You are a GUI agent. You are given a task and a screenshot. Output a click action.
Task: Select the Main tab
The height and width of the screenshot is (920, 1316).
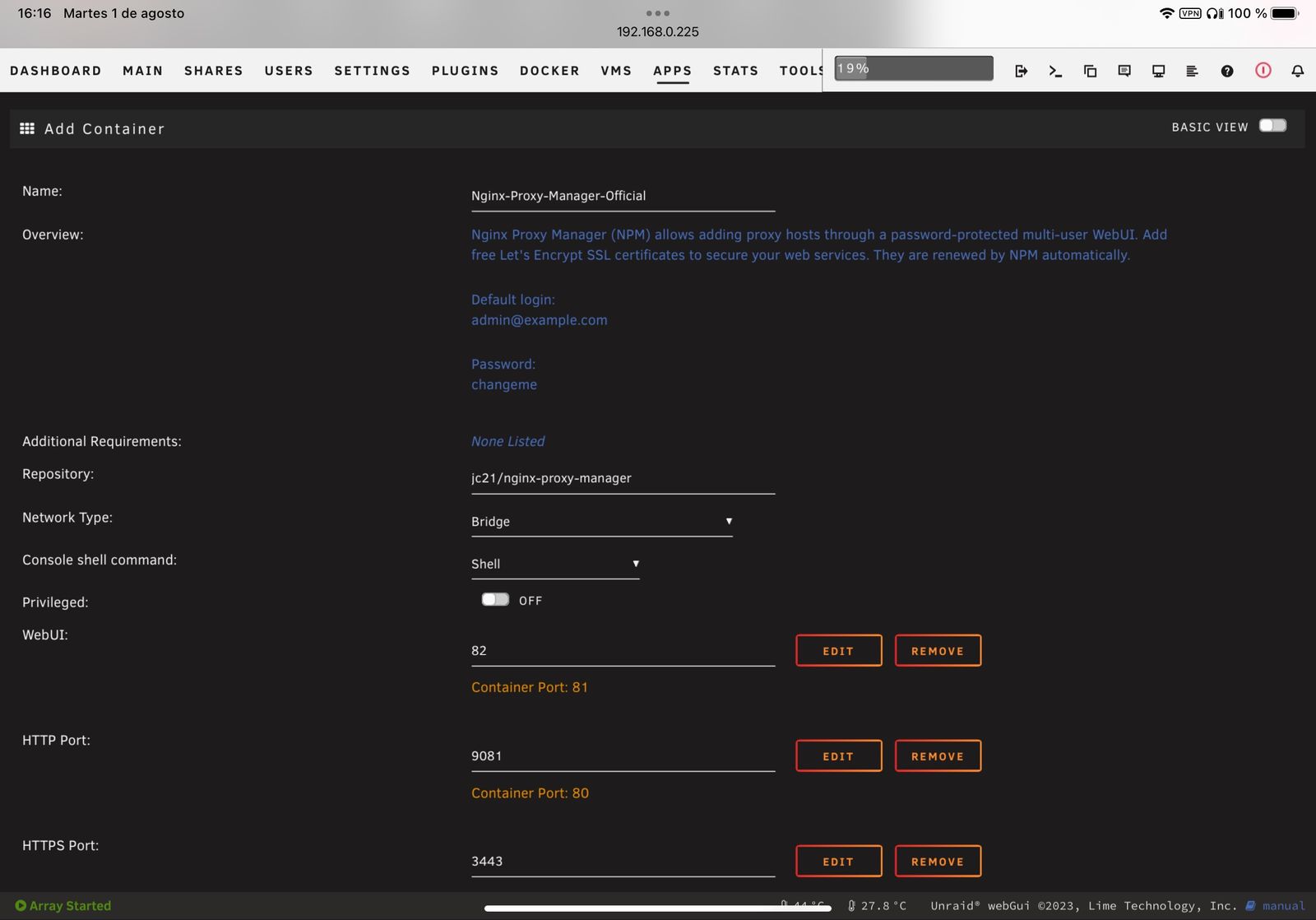[143, 71]
